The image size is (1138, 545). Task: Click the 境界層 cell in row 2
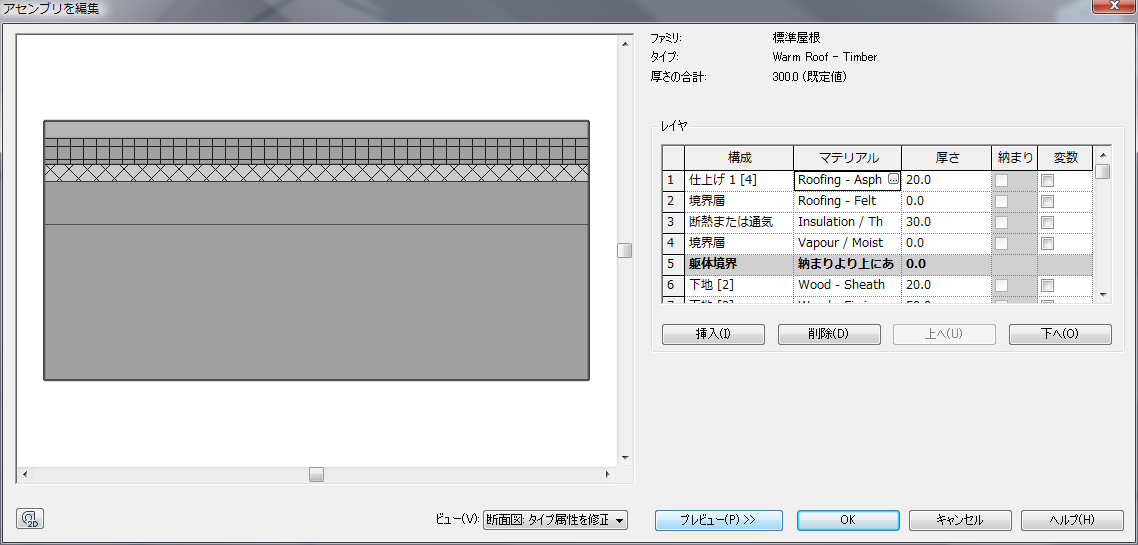(x=739, y=201)
